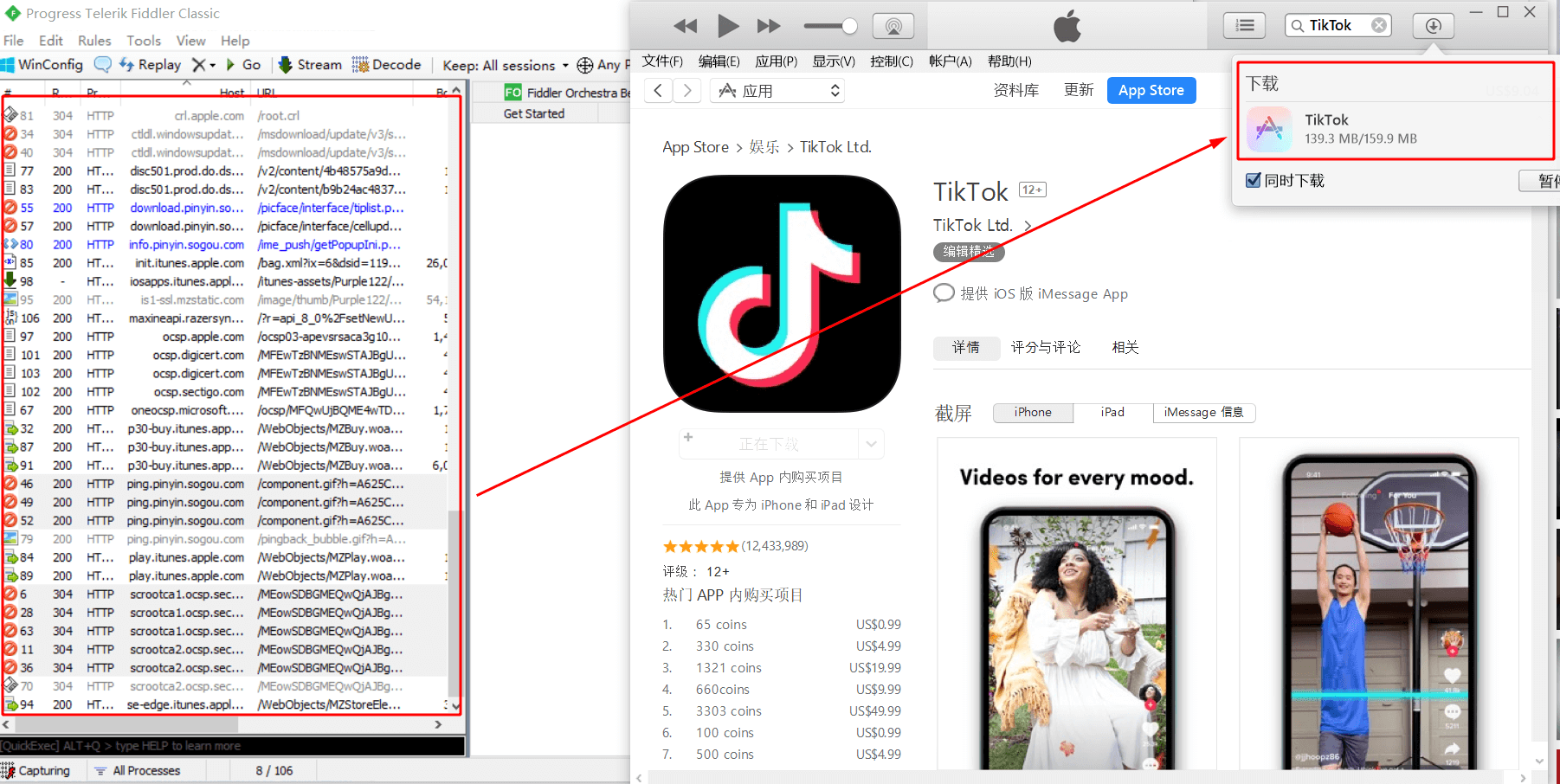This screenshot has width=1560, height=784.
Task: Select the App Store tab
Action: tap(1151, 90)
